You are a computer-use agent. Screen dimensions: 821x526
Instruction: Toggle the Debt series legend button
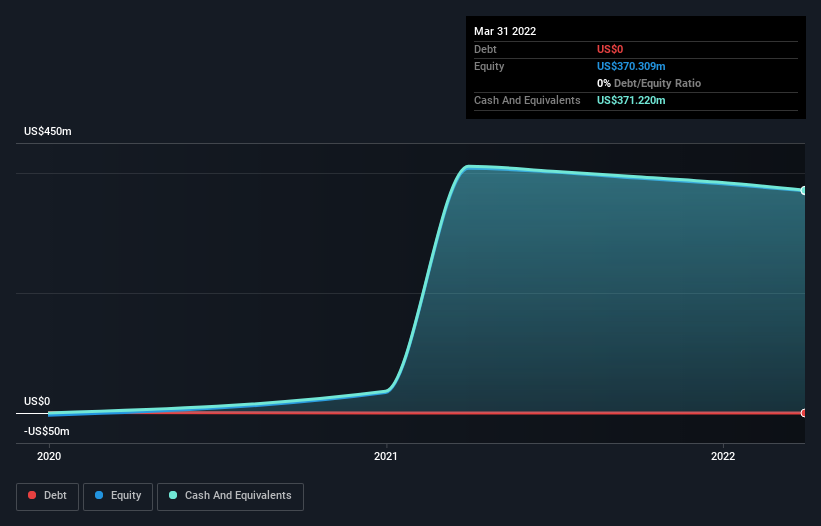coord(47,496)
